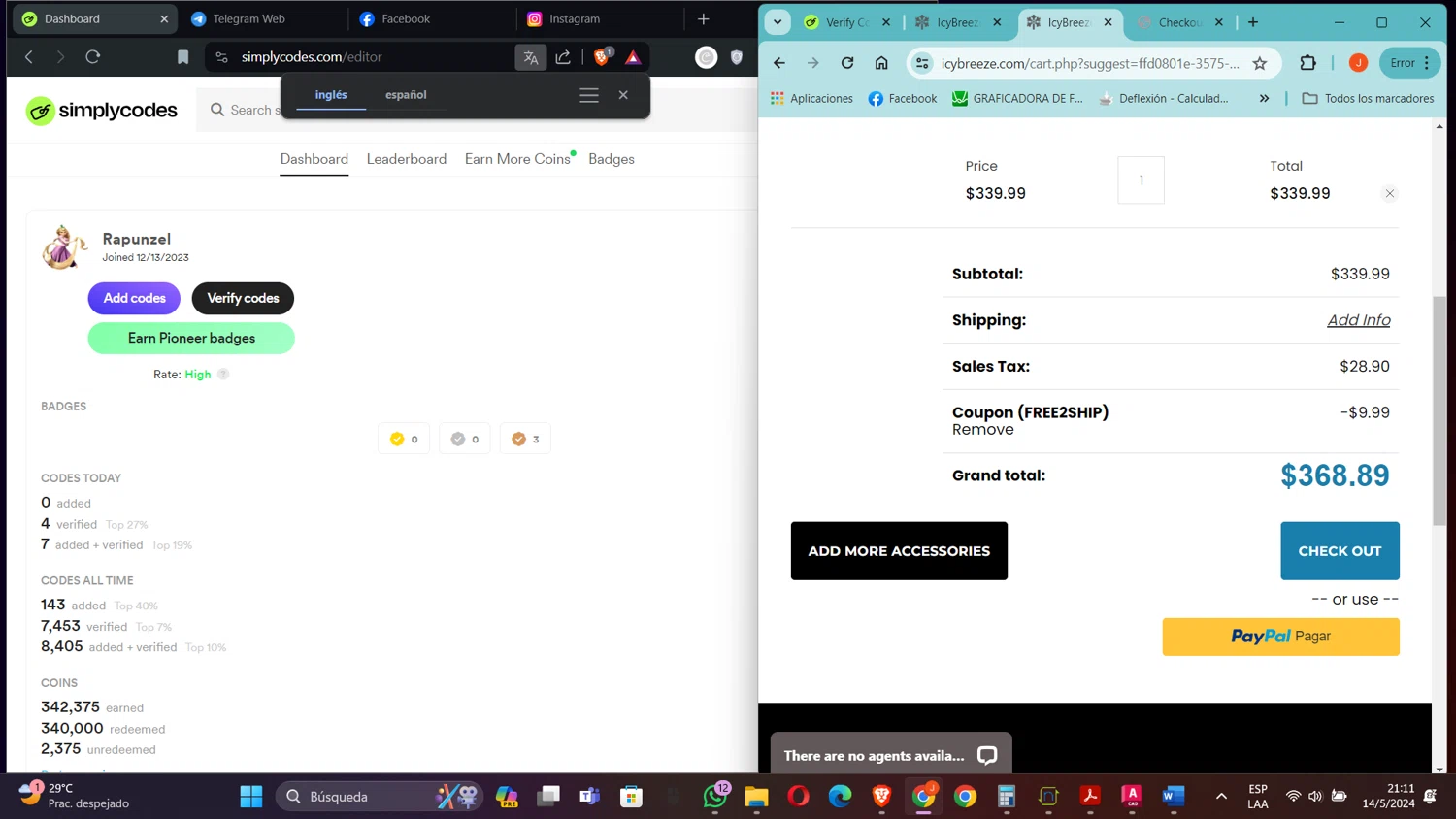Open the Earn More Coins tab
Screen dimensions: 1456x819
point(517,159)
